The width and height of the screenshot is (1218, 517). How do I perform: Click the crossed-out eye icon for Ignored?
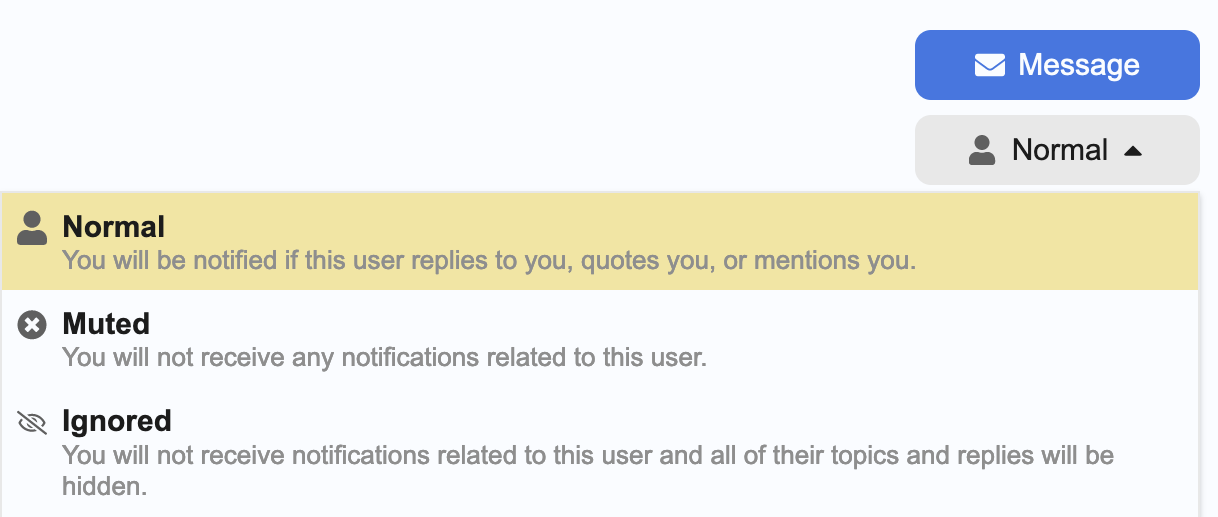[33, 422]
